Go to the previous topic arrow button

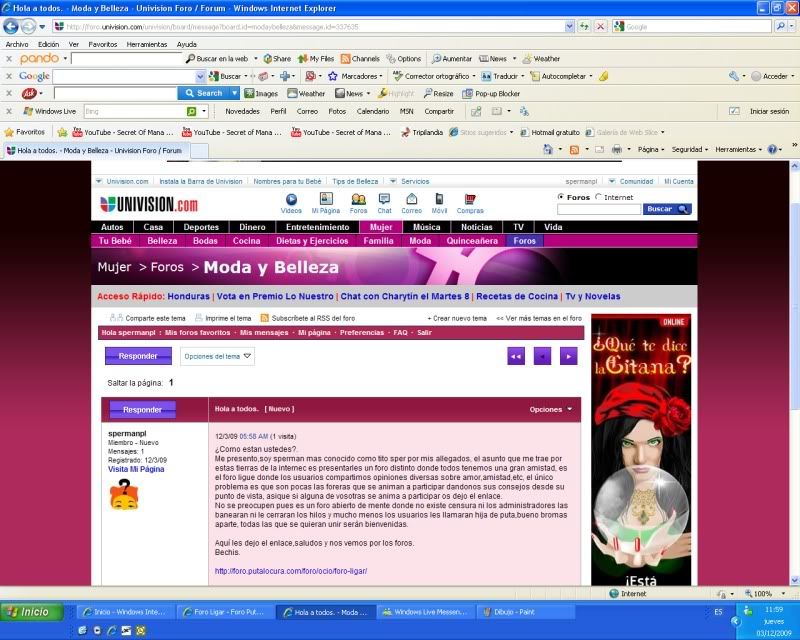click(542, 356)
